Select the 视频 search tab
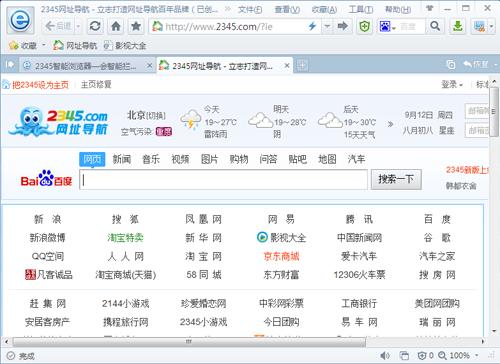The height and width of the screenshot is (364, 500). (180, 159)
